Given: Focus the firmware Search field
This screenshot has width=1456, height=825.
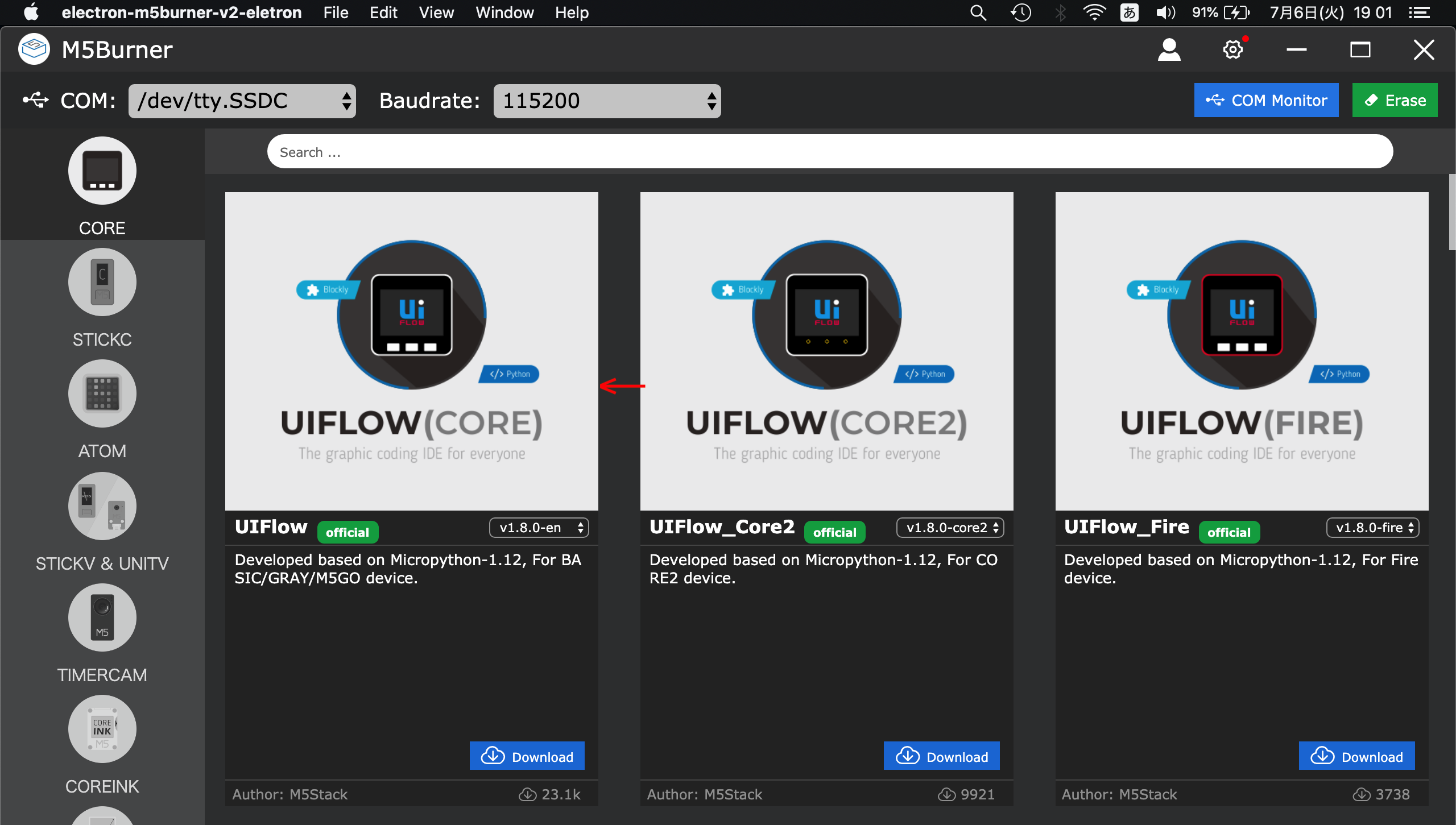Looking at the screenshot, I should tap(830, 152).
